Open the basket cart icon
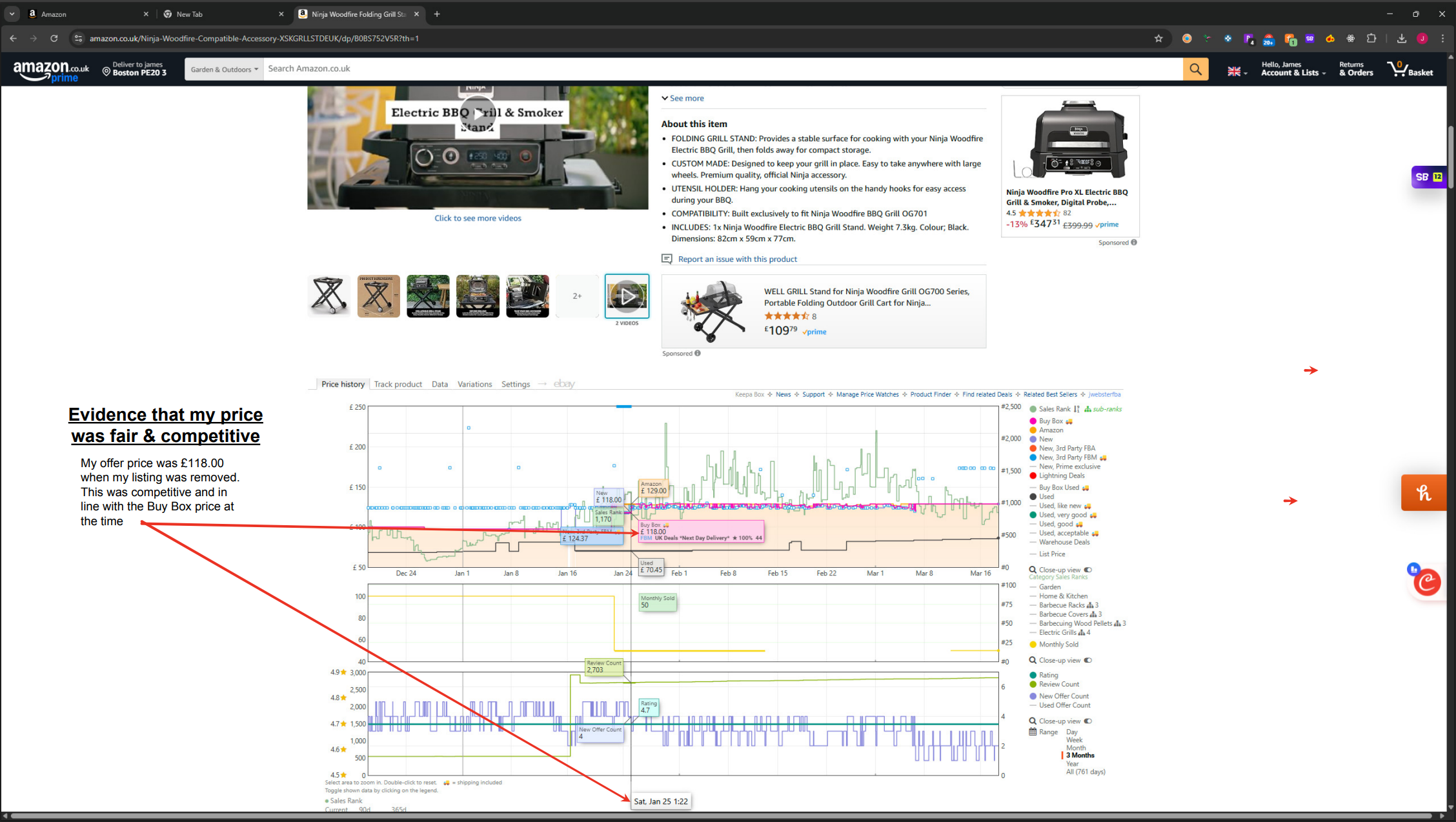This screenshot has width=1456, height=822. [1410, 68]
